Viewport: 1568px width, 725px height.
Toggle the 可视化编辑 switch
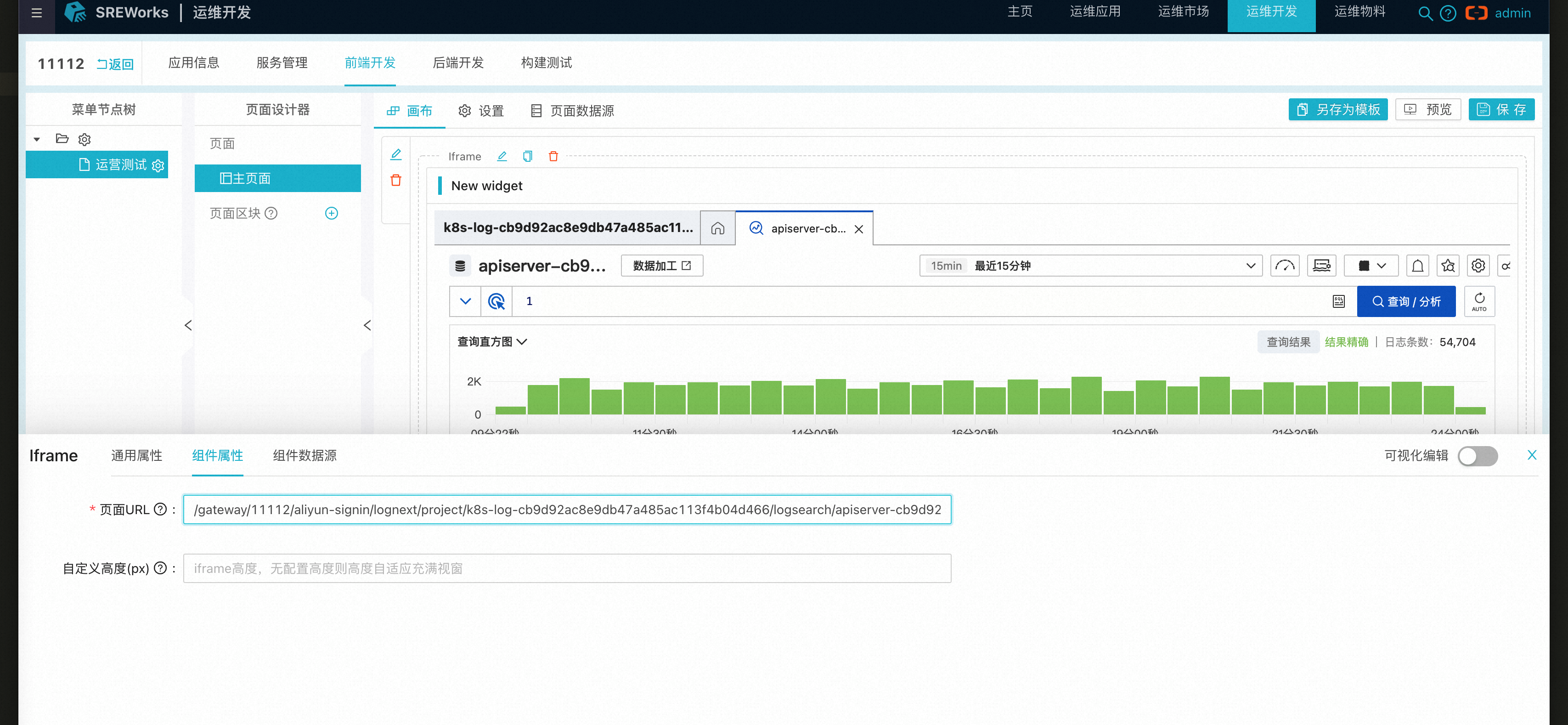[x=1478, y=456]
